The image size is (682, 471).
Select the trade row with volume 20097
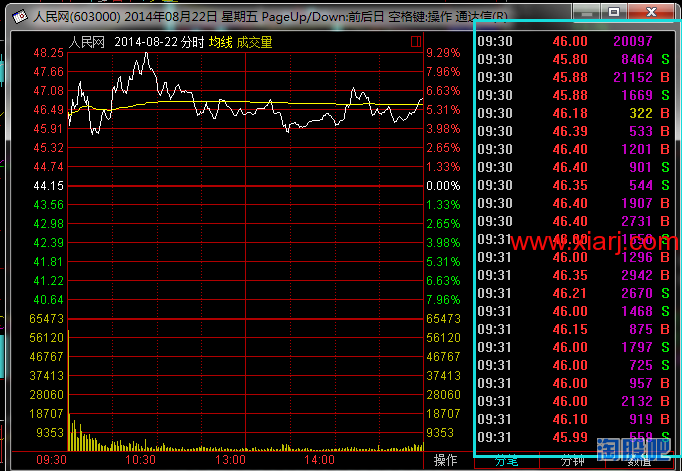[x=574, y=41]
